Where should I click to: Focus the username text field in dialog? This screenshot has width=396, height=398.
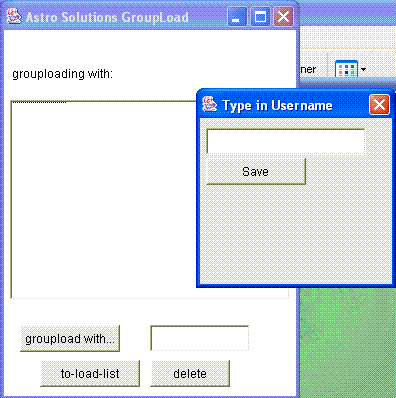(x=286, y=141)
